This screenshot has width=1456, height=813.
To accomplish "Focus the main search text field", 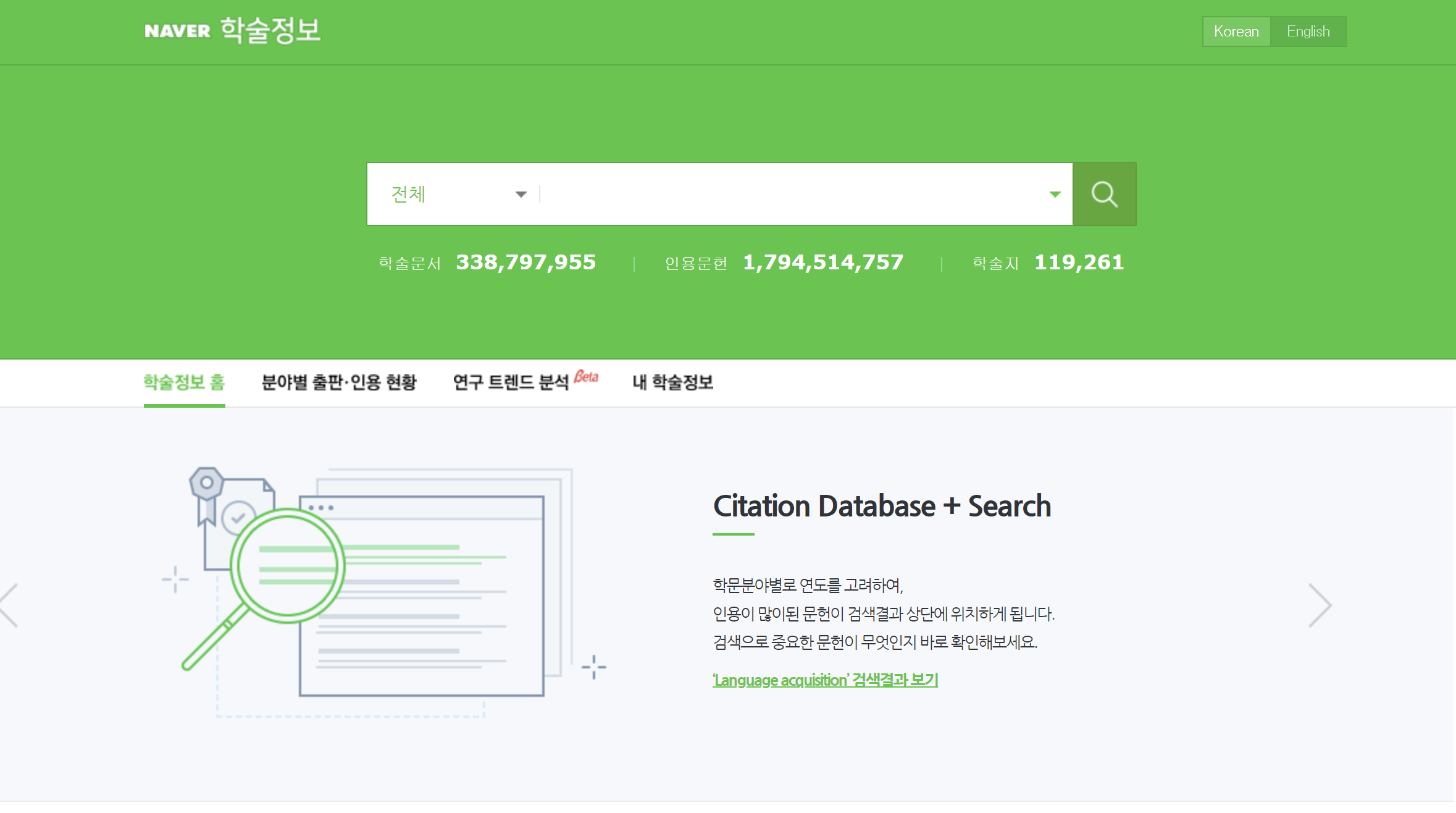I will point(790,194).
